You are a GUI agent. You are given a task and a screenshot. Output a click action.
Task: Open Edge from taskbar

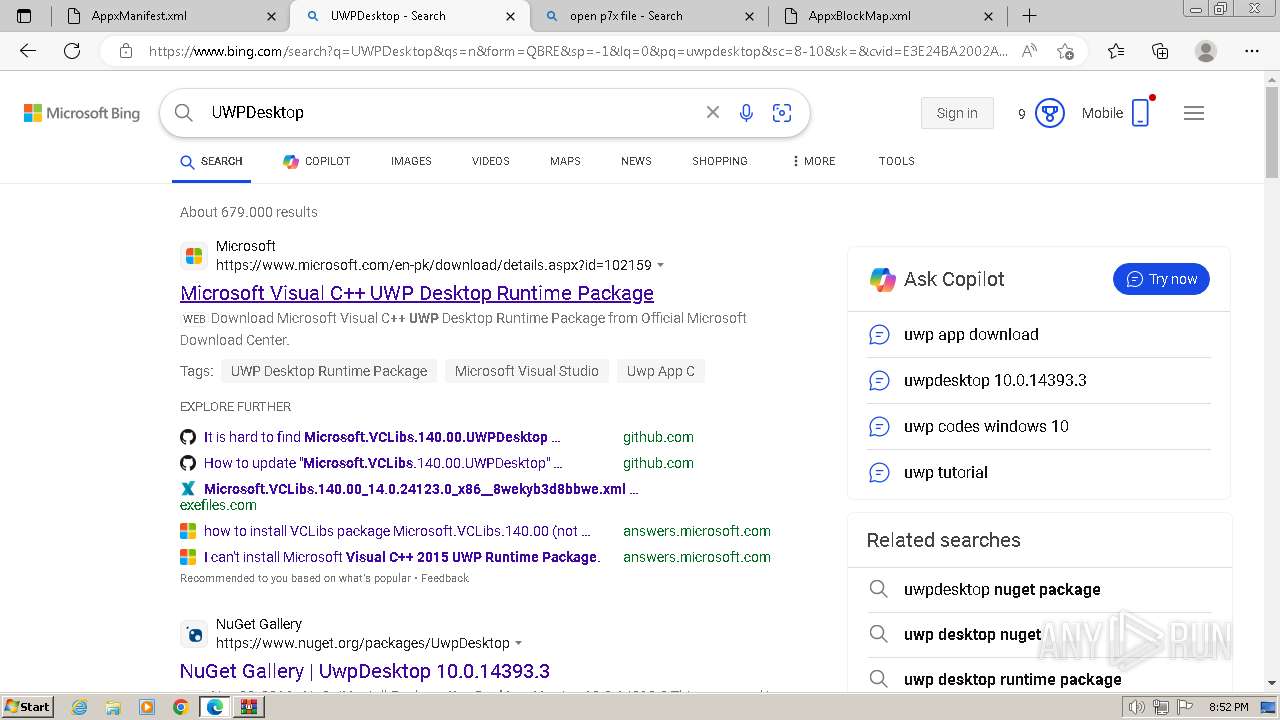pyautogui.click(x=215, y=707)
